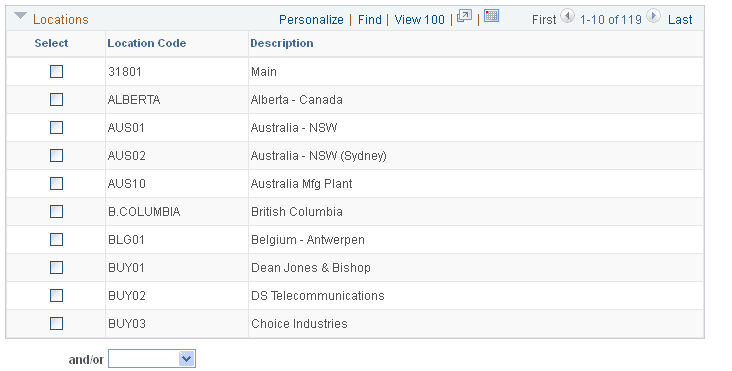Click Dean Jones & Bishop description
Screen dimensions: 732x371
click(310, 268)
